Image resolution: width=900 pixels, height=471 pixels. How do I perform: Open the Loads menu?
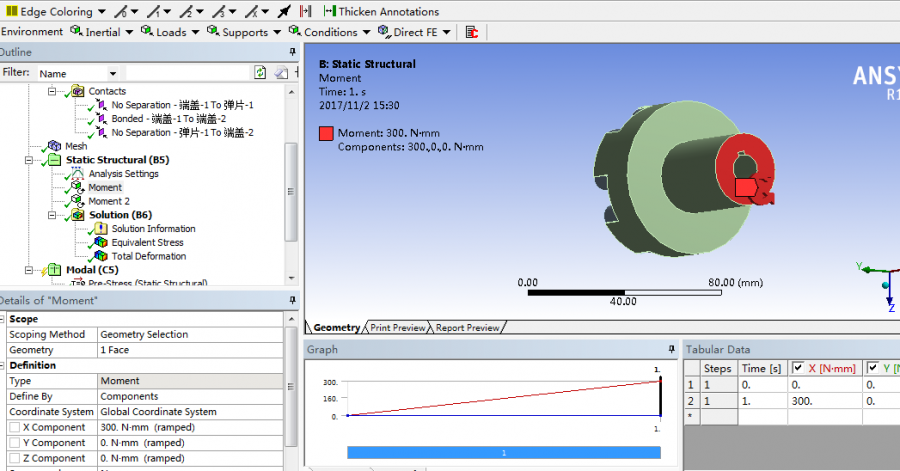coord(170,32)
